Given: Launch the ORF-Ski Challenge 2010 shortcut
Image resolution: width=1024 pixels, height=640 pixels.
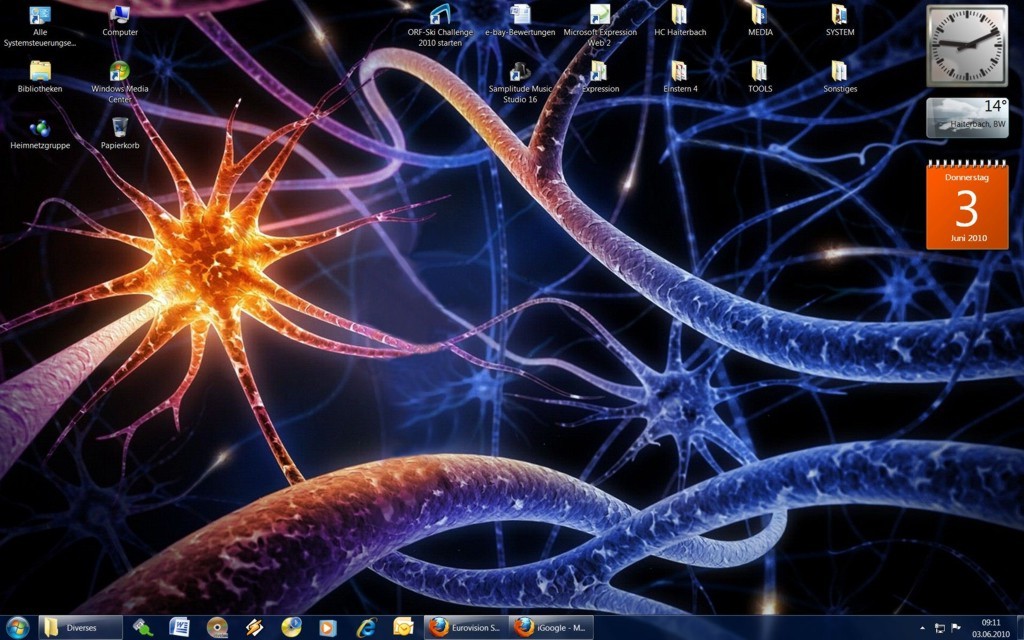Looking at the screenshot, I should 440,15.
